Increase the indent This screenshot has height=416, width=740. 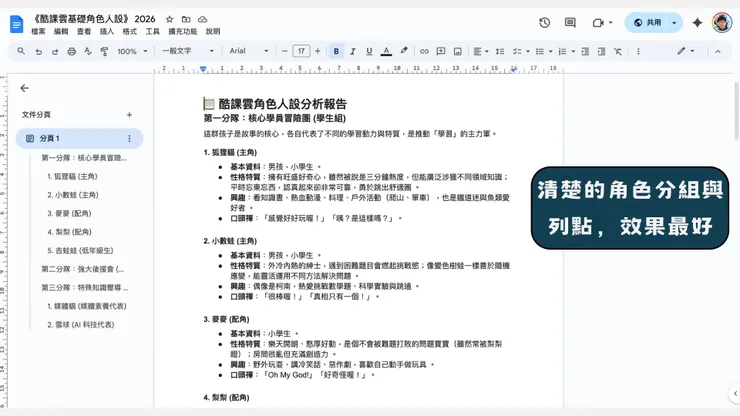[601, 51]
